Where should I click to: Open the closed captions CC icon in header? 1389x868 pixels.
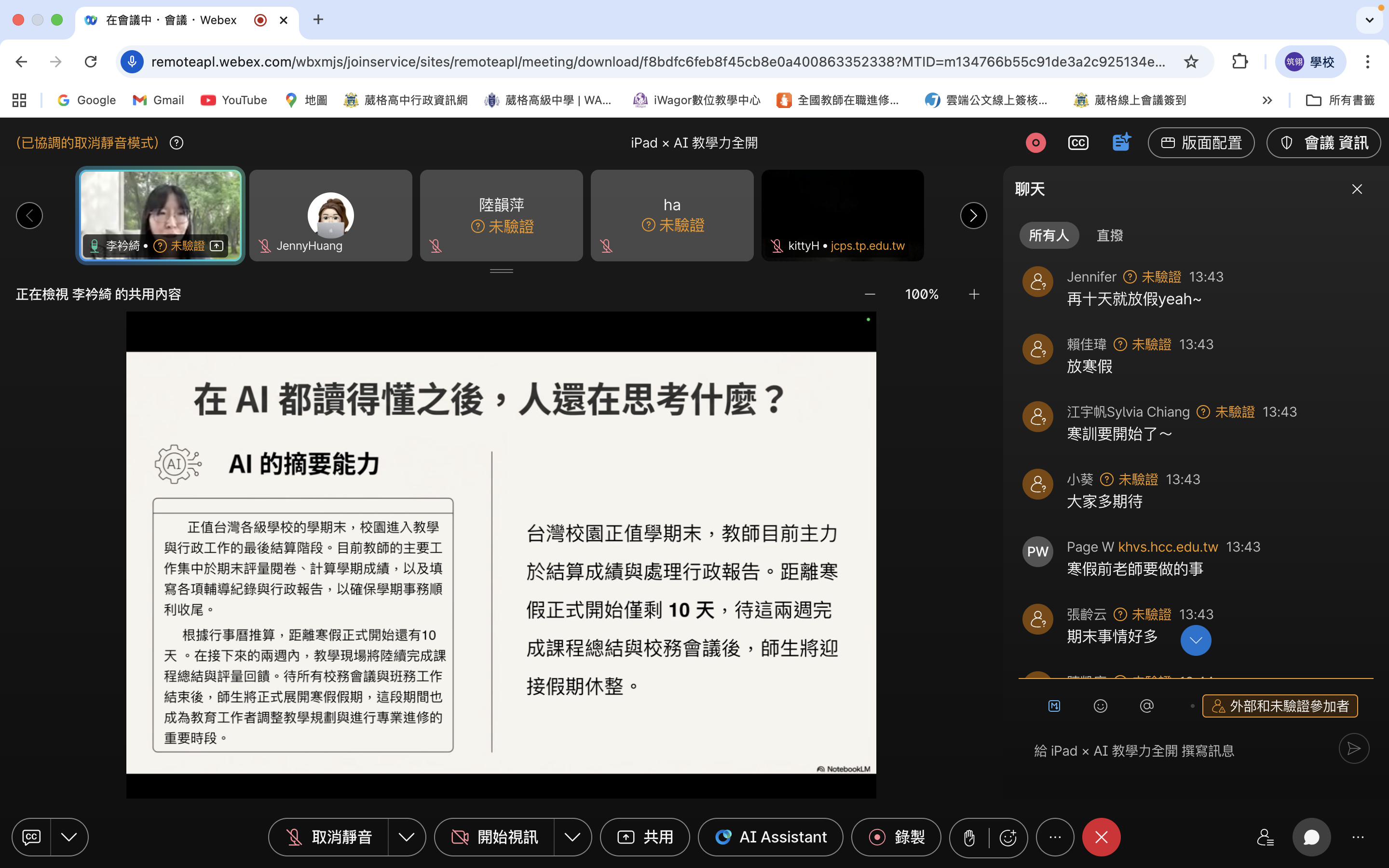[x=1077, y=143]
